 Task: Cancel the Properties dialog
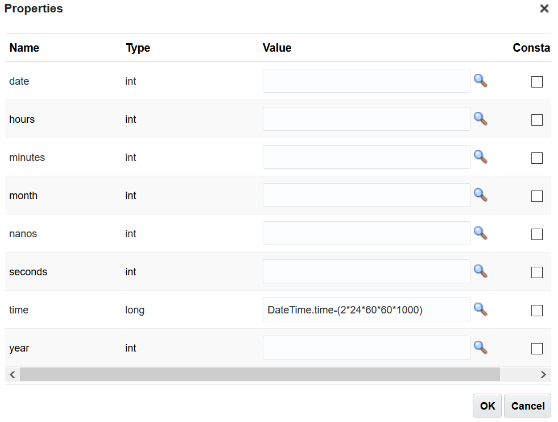[528, 406]
